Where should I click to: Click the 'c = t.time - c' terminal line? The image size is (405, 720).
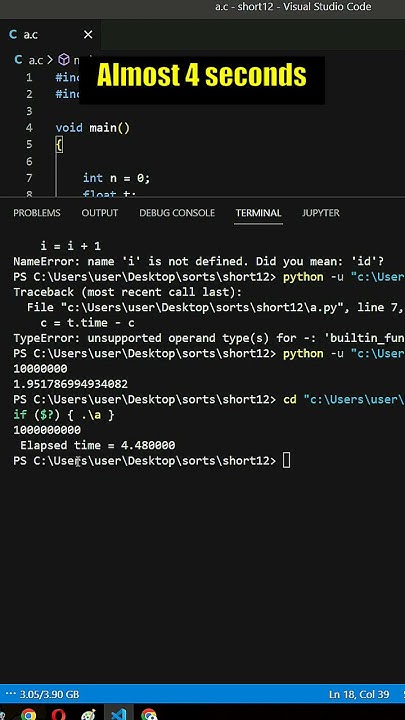point(87,323)
